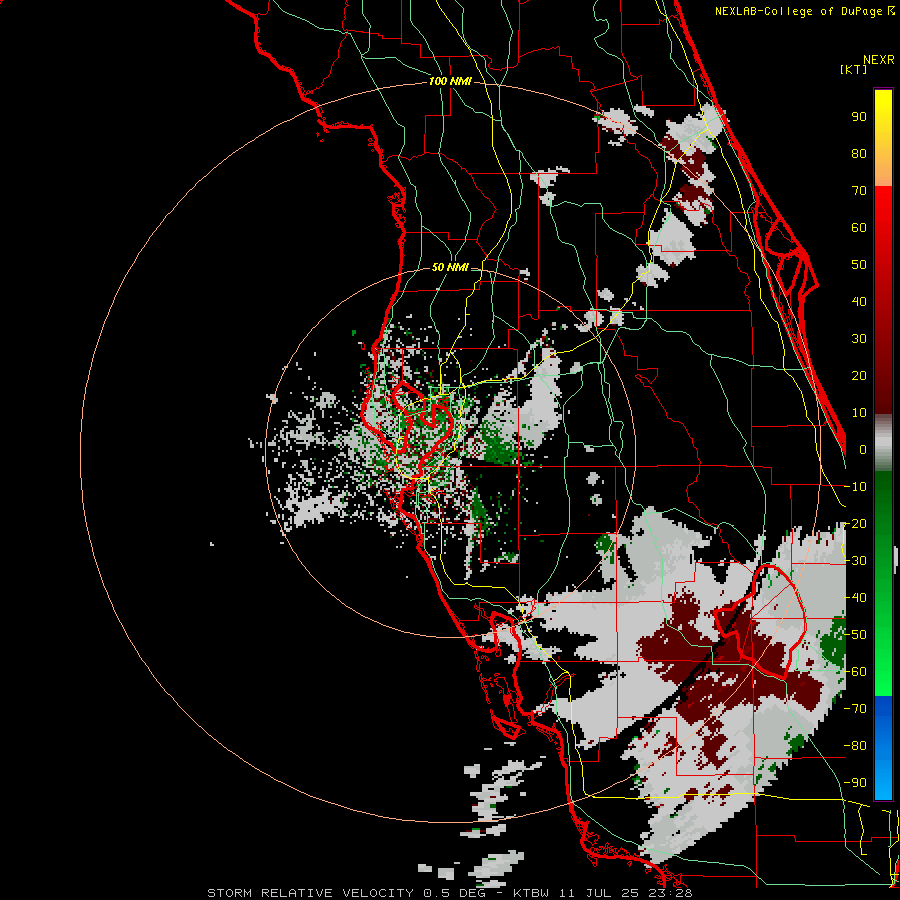Click the 60 value on the velocity scale
The height and width of the screenshot is (900, 900).
[859, 228]
